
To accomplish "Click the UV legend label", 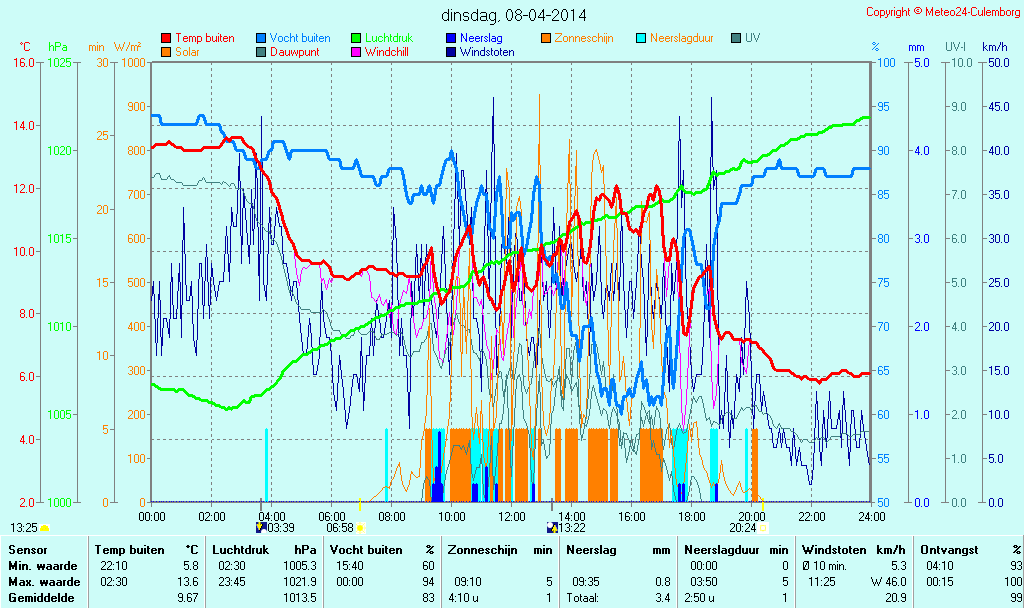I will (x=752, y=38).
